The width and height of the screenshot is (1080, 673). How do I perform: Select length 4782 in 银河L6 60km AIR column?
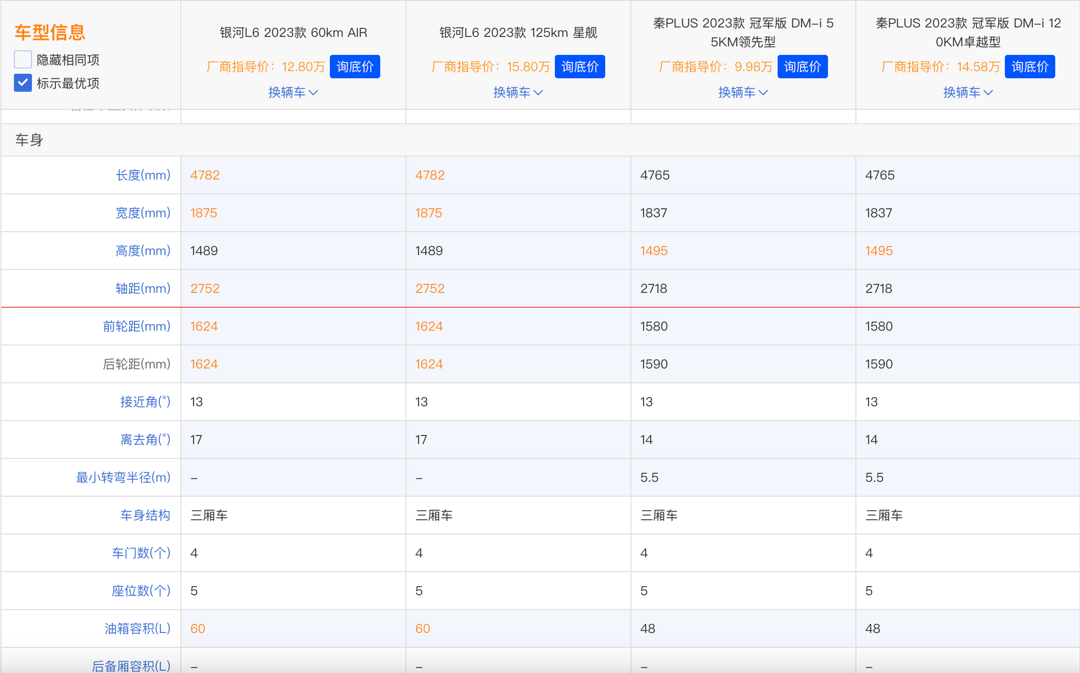(205, 175)
